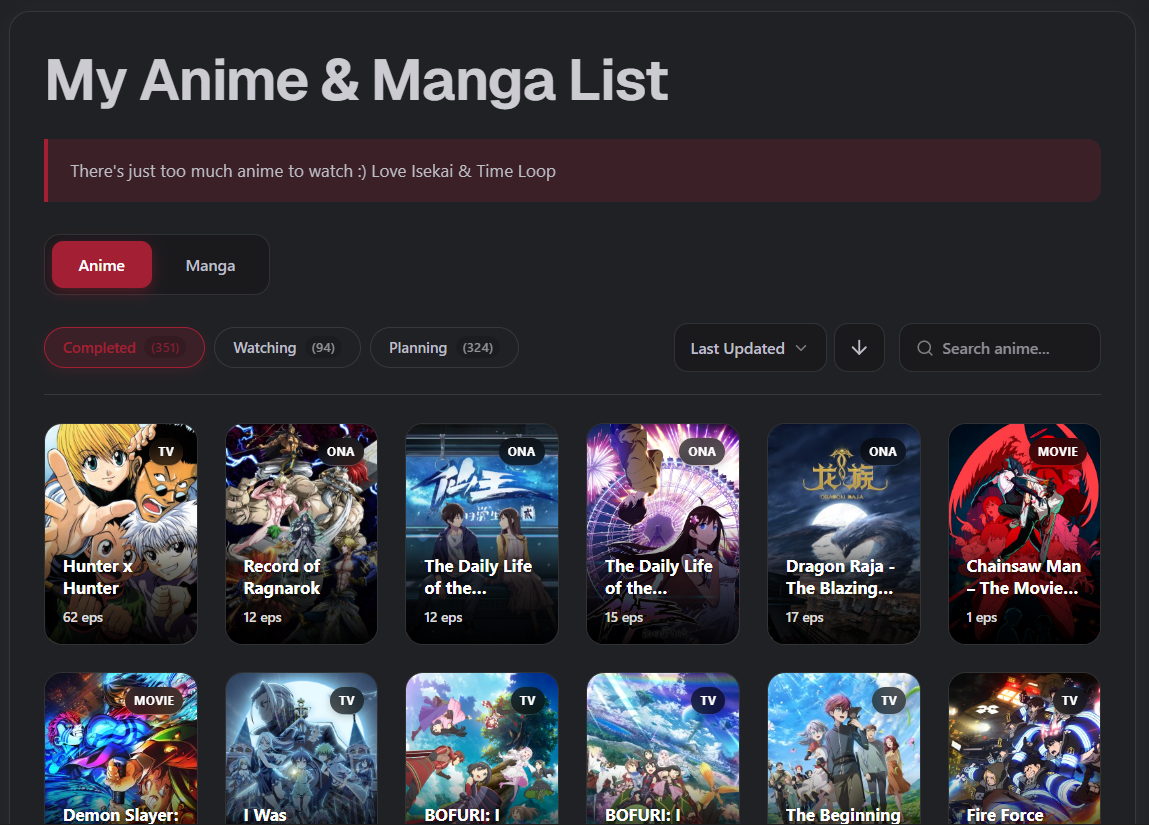The height and width of the screenshot is (825, 1149).
Task: Open the Dragon Raja card
Action: 843,534
